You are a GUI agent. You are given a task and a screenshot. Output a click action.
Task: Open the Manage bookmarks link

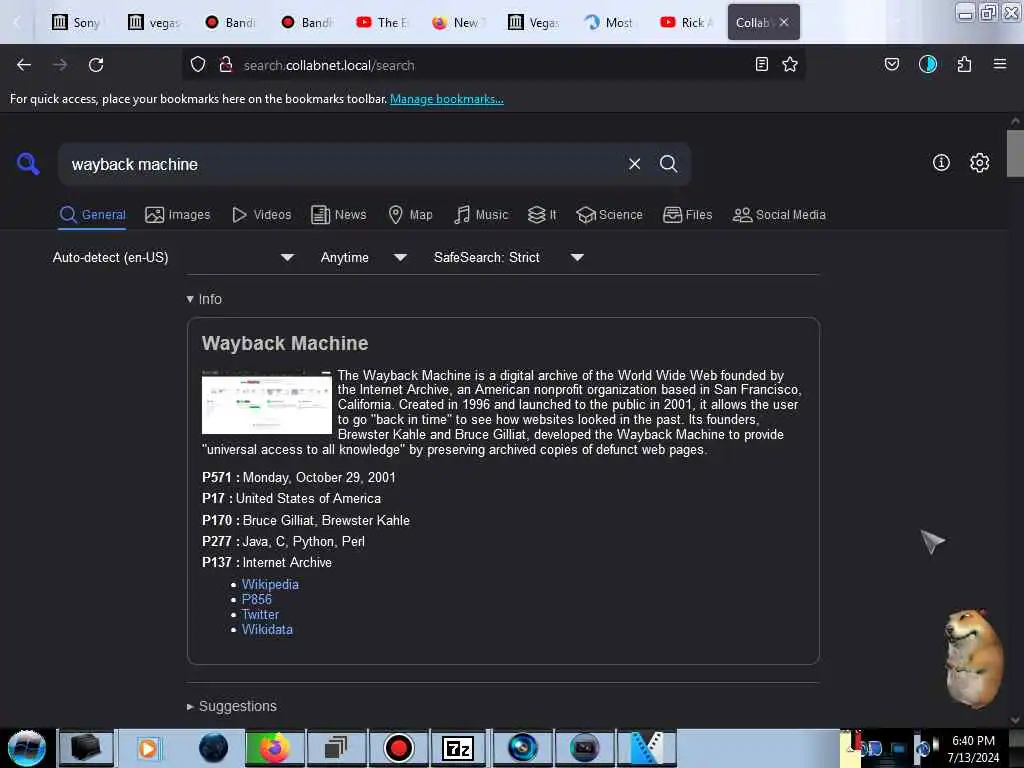click(x=447, y=99)
